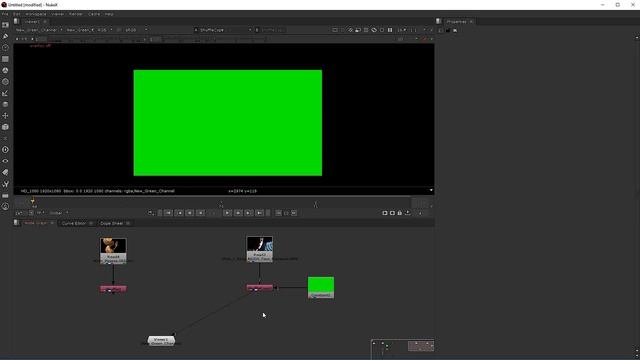The height and width of the screenshot is (360, 640).
Task: Close the Dope Sheet tab
Action: point(128,223)
